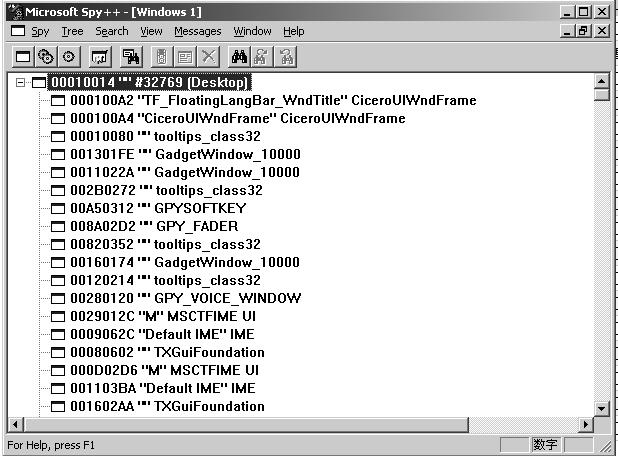Click window icon of 00A50312 GPYSOFTKEY row
The width and height of the screenshot is (618, 456).
click(x=58, y=208)
